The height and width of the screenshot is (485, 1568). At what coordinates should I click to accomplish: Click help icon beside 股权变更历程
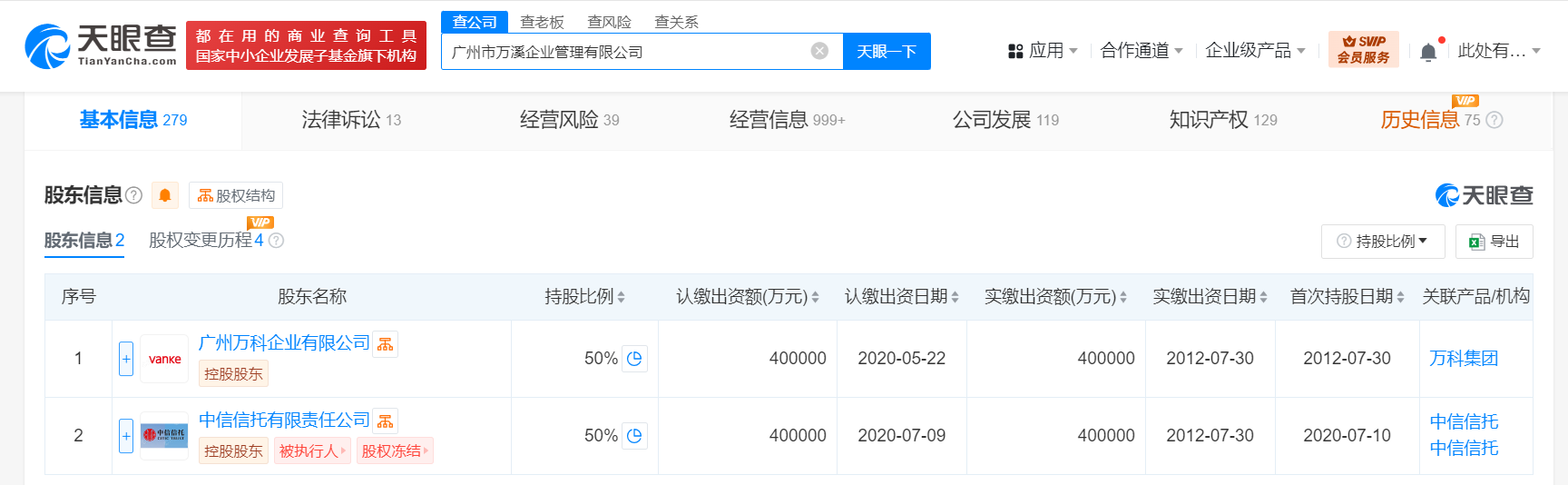(276, 241)
